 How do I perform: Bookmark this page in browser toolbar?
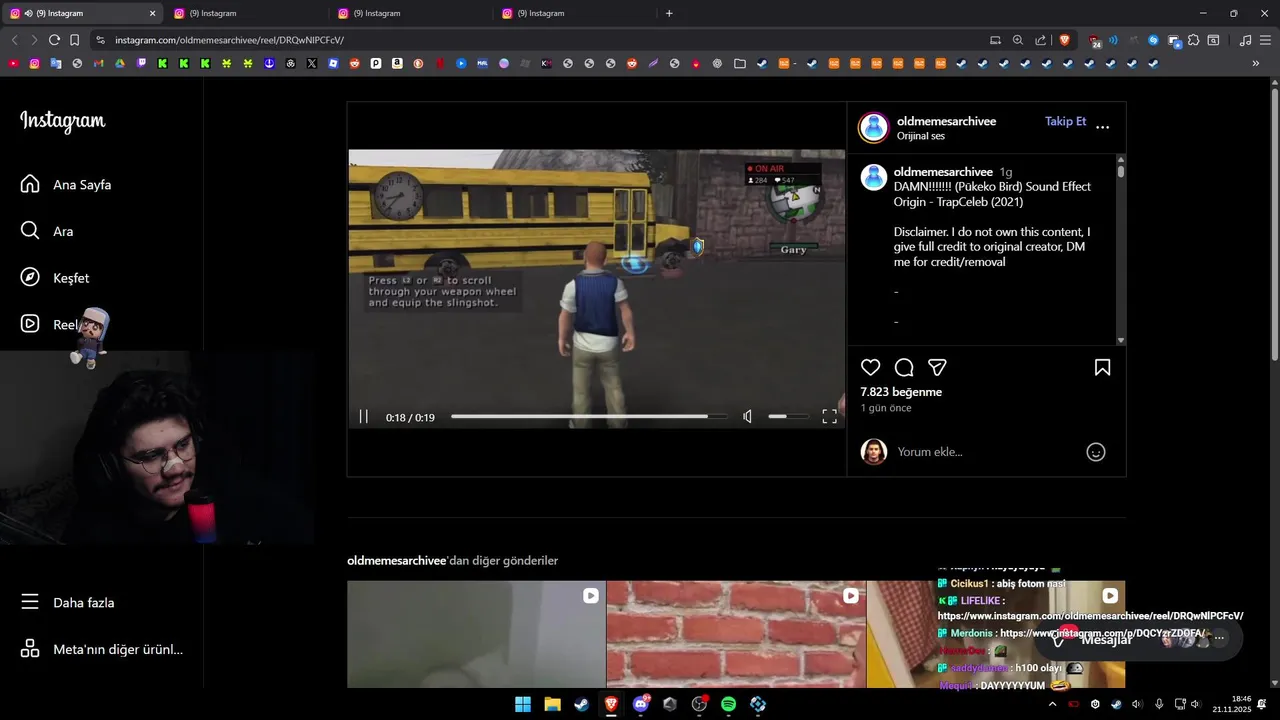click(75, 40)
